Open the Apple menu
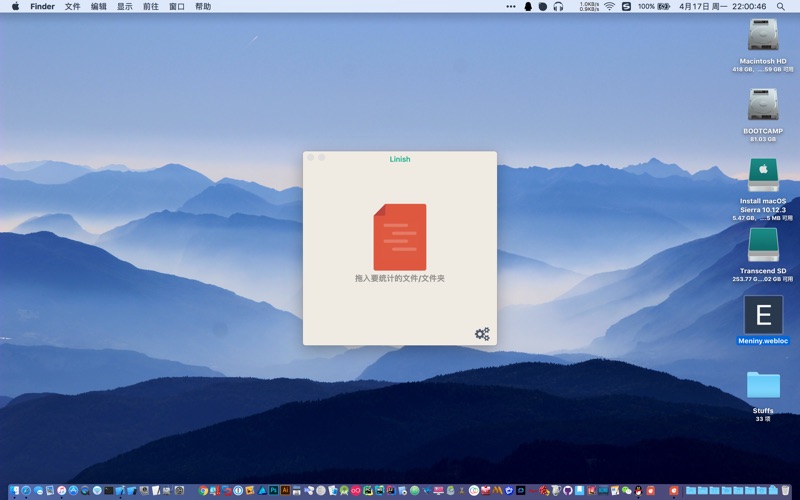The width and height of the screenshot is (800, 500). coord(15,6)
